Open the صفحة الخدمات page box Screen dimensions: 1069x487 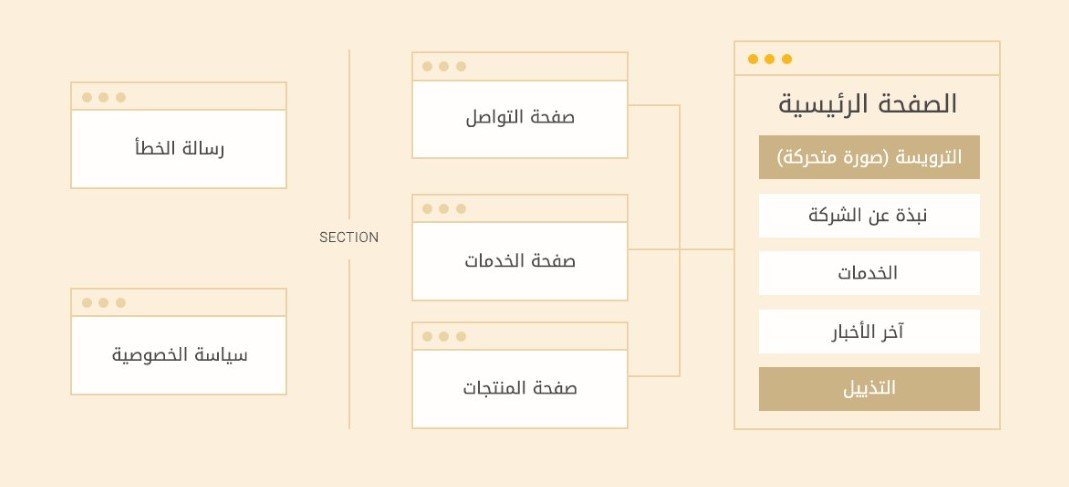519,261
